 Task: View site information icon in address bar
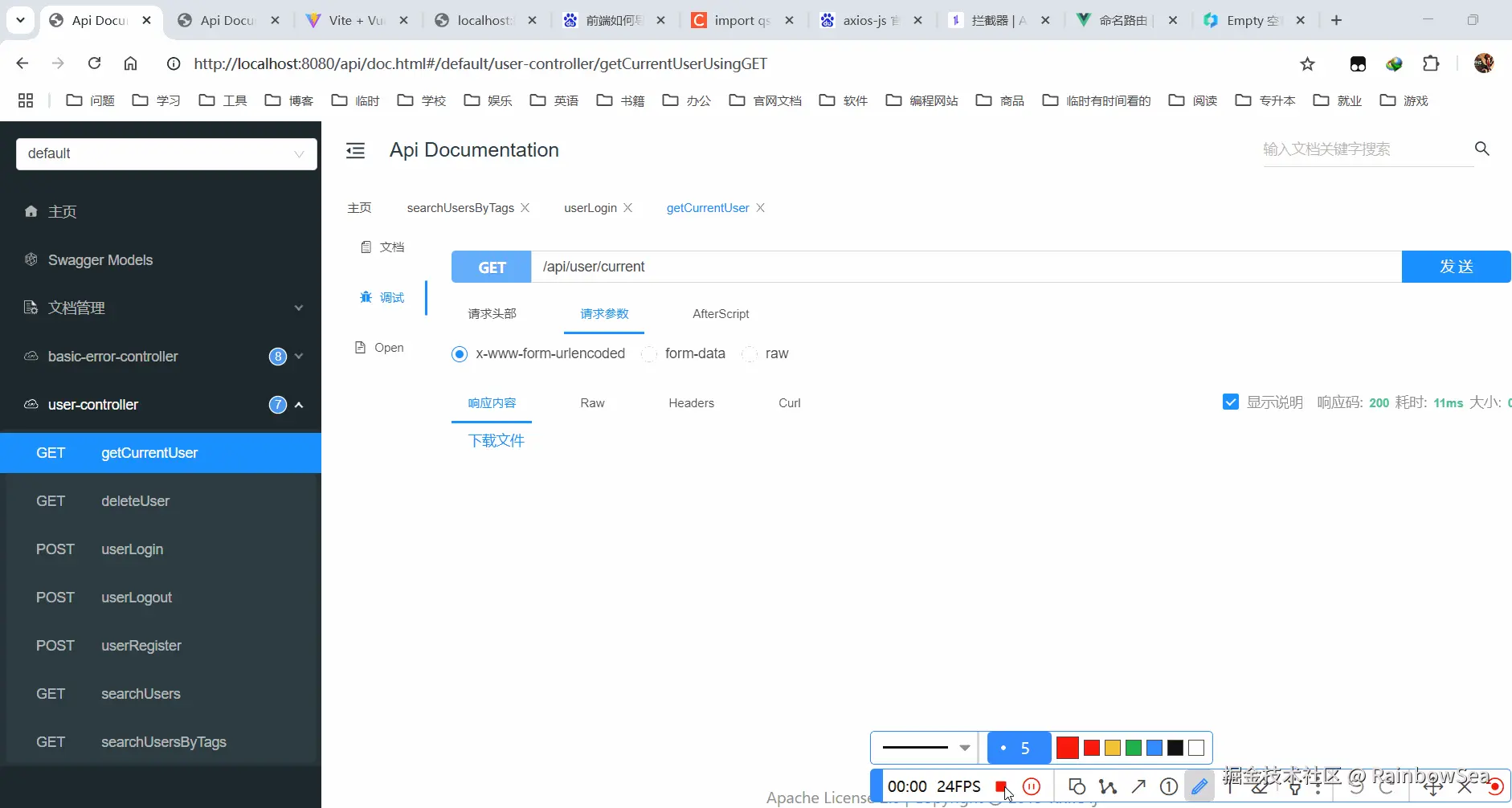[173, 63]
